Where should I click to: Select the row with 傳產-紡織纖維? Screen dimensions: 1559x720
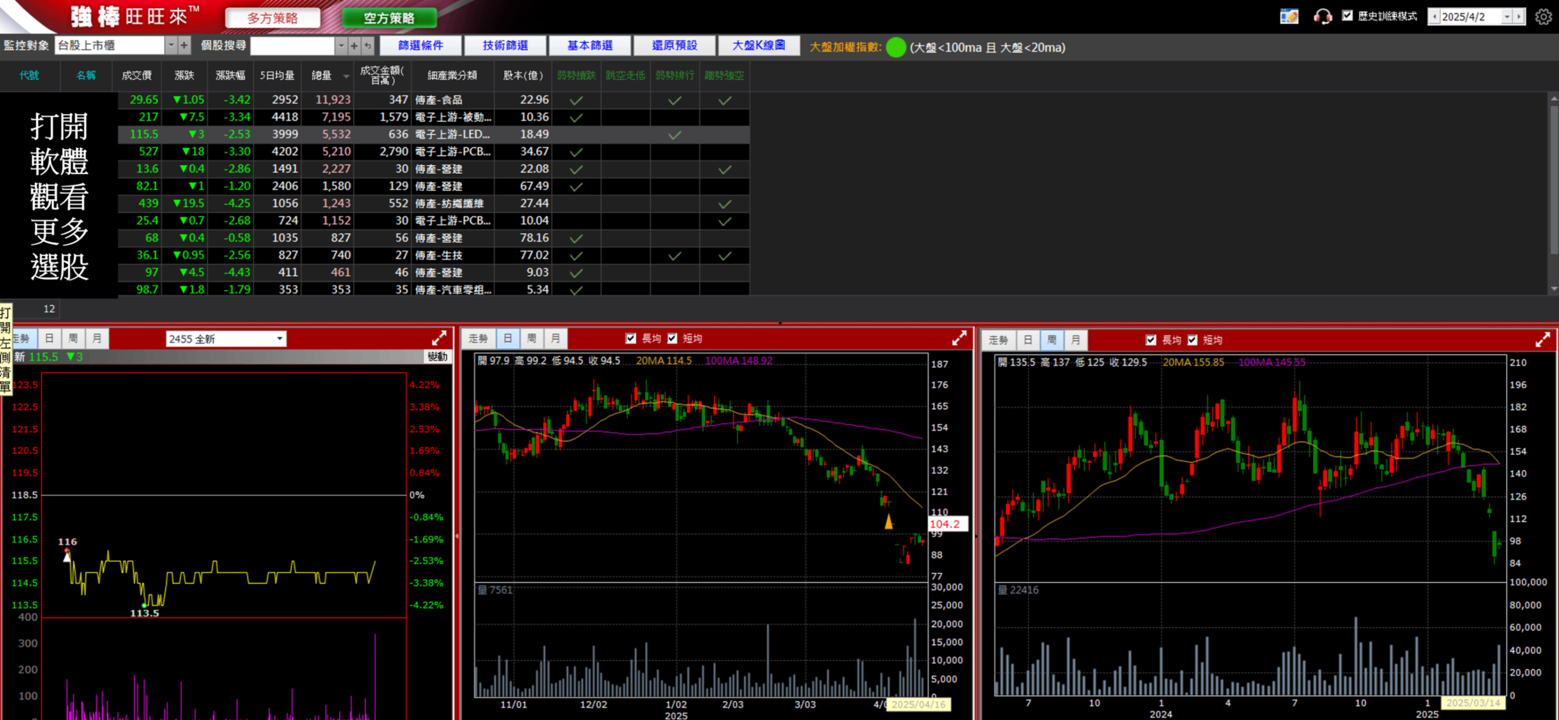click(434, 203)
